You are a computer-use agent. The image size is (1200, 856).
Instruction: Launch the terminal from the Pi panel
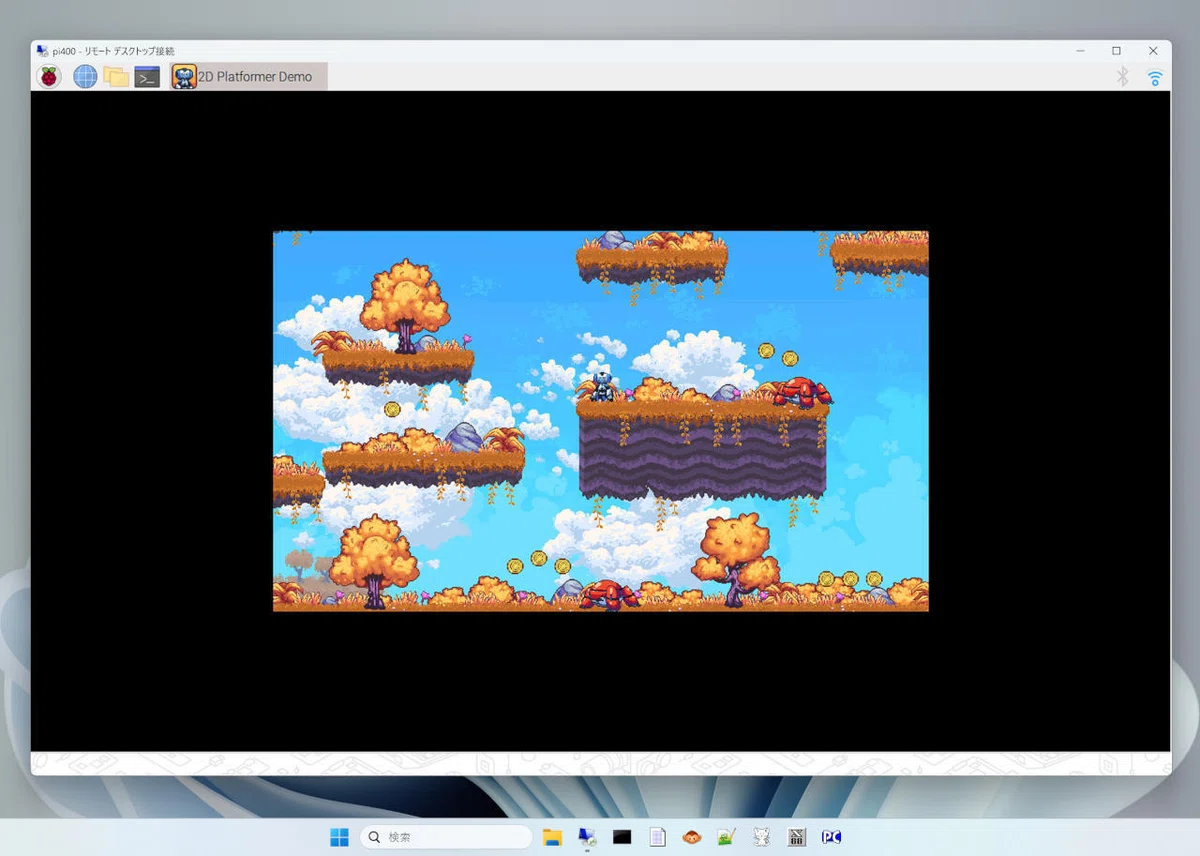coord(147,77)
